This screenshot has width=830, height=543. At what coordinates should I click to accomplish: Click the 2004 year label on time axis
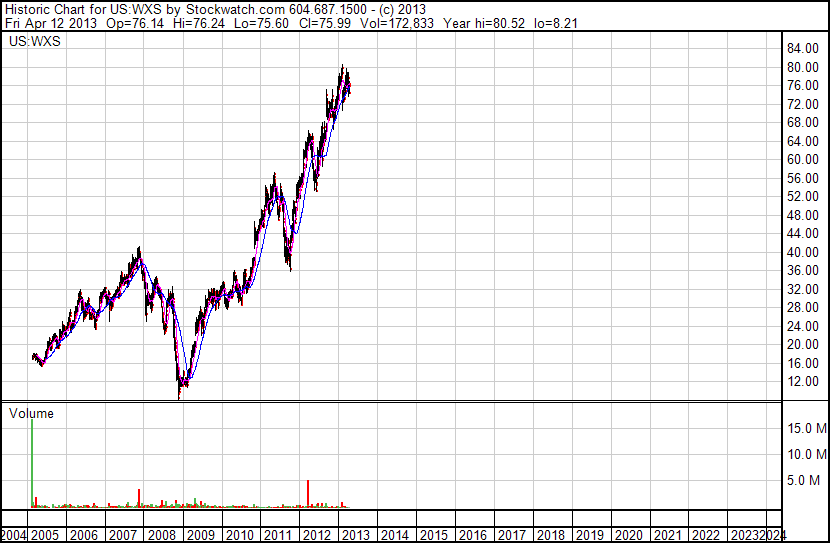[13, 535]
